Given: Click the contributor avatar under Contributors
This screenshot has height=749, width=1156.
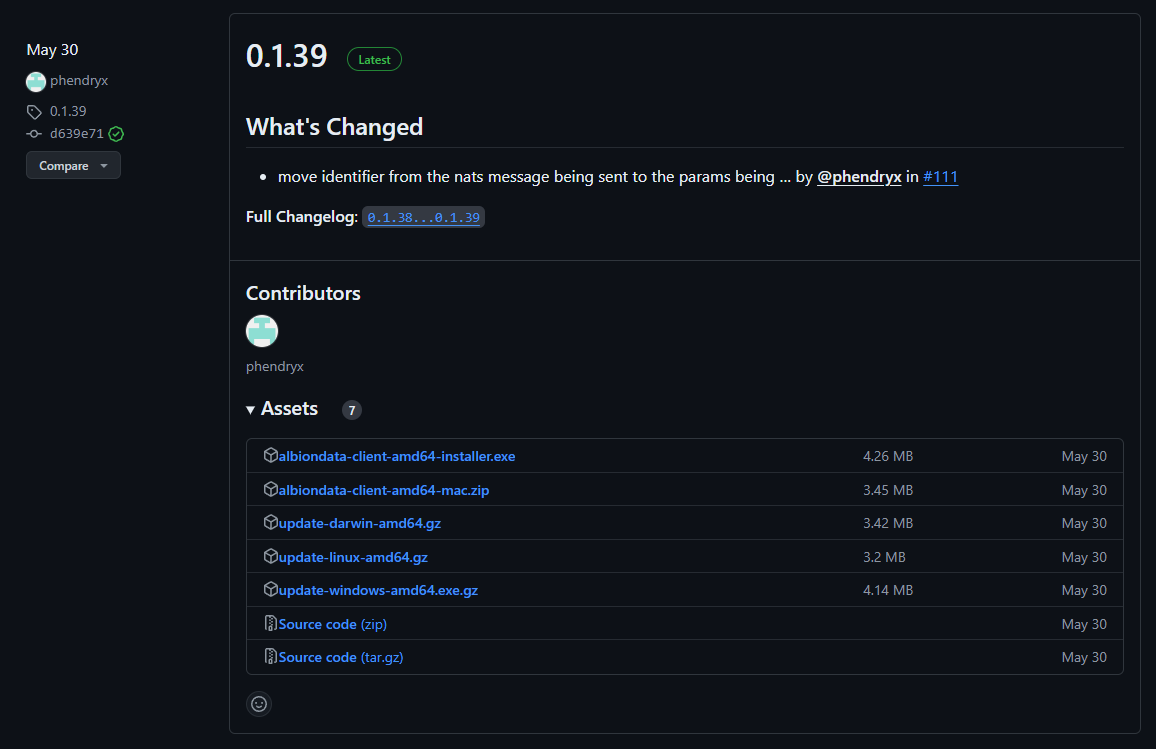Looking at the screenshot, I should coord(262,331).
